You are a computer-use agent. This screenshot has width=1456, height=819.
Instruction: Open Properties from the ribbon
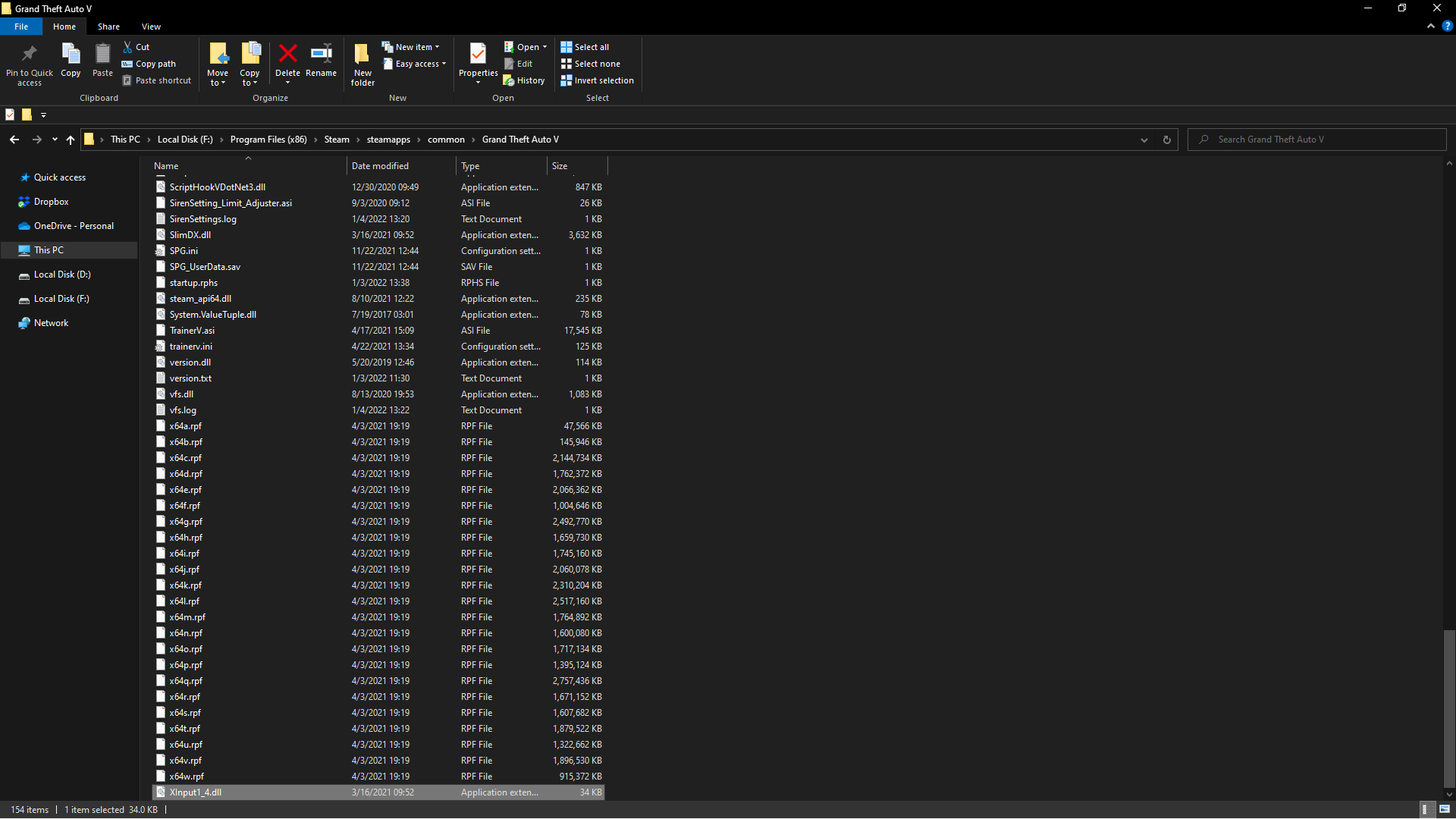(x=478, y=55)
